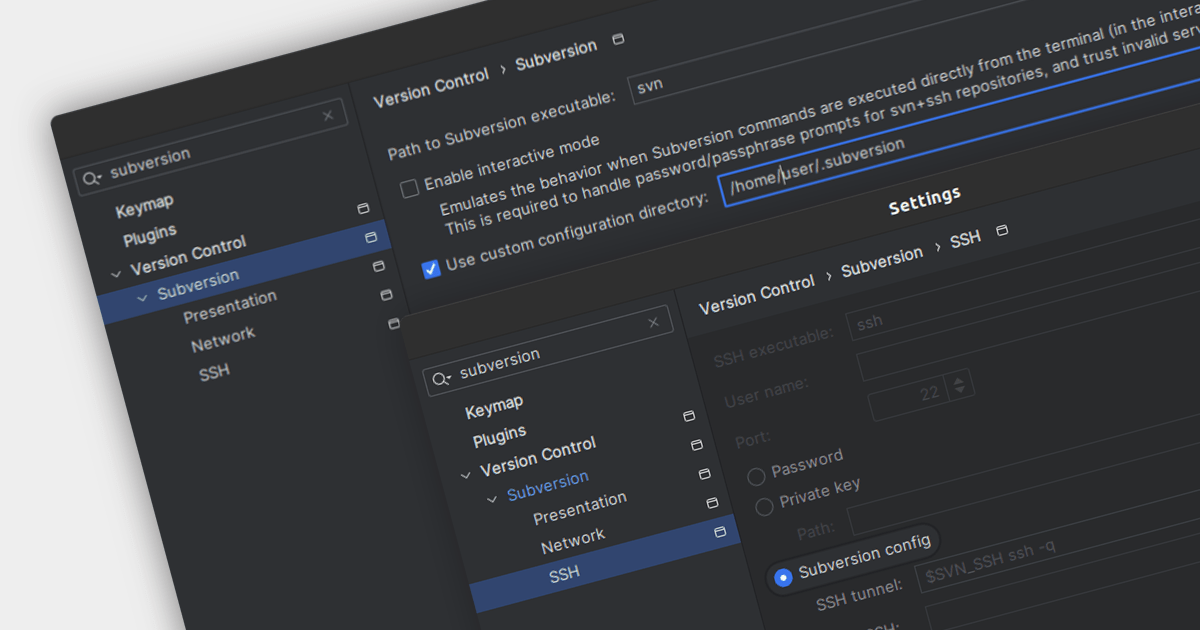The image size is (1200, 630).
Task: Clear the search field in the front window
Action: [654, 322]
